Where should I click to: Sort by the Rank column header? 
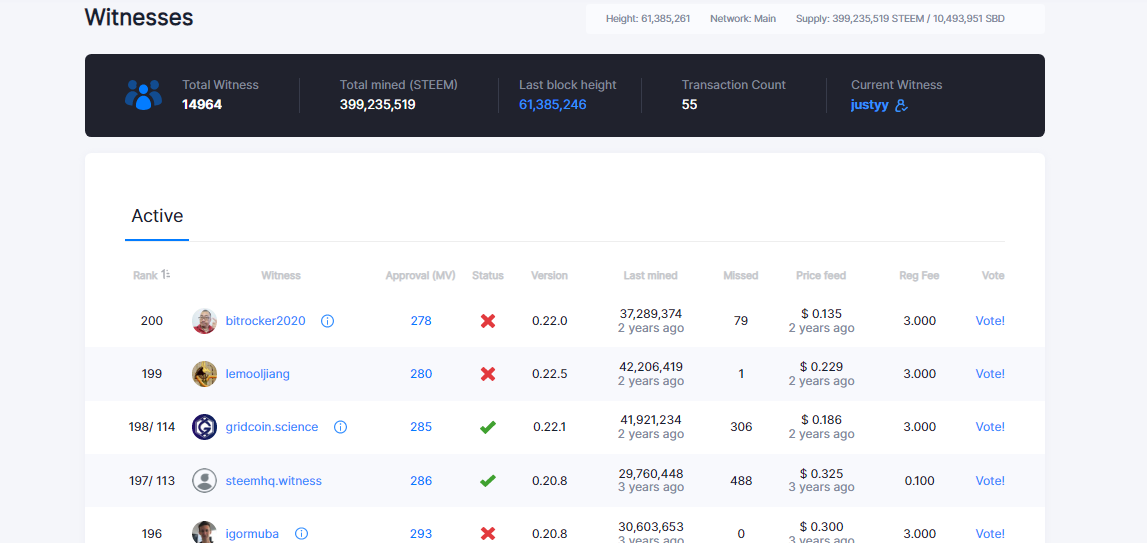pyautogui.click(x=151, y=275)
